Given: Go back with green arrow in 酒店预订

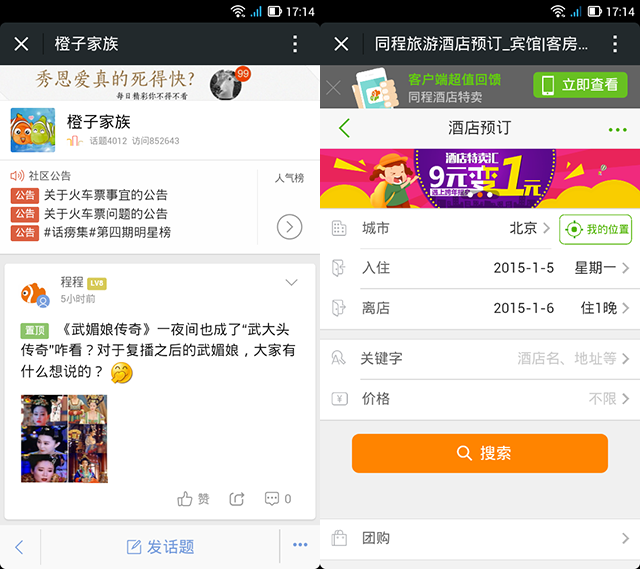Looking at the screenshot, I should click(344, 128).
